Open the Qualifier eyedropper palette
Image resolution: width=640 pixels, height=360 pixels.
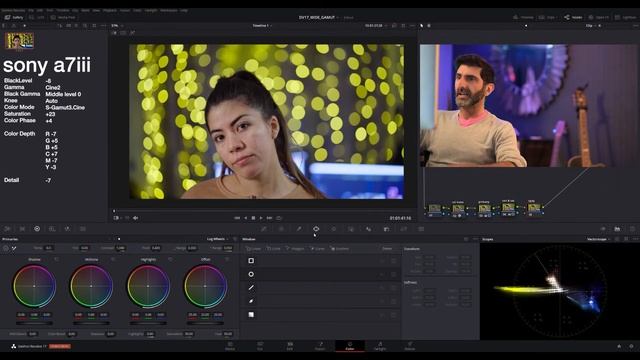click(x=299, y=229)
